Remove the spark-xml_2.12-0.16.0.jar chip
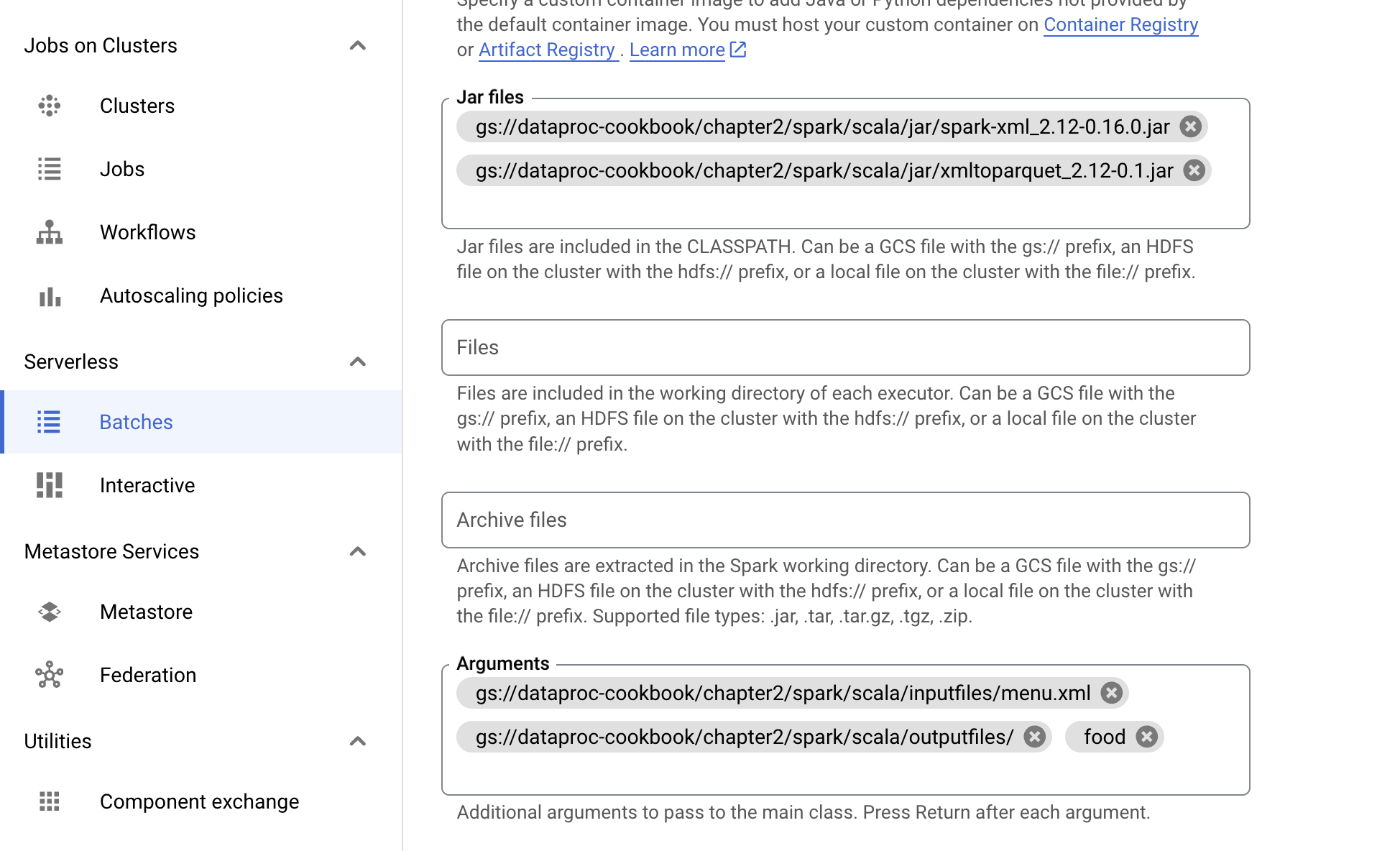 tap(1191, 126)
